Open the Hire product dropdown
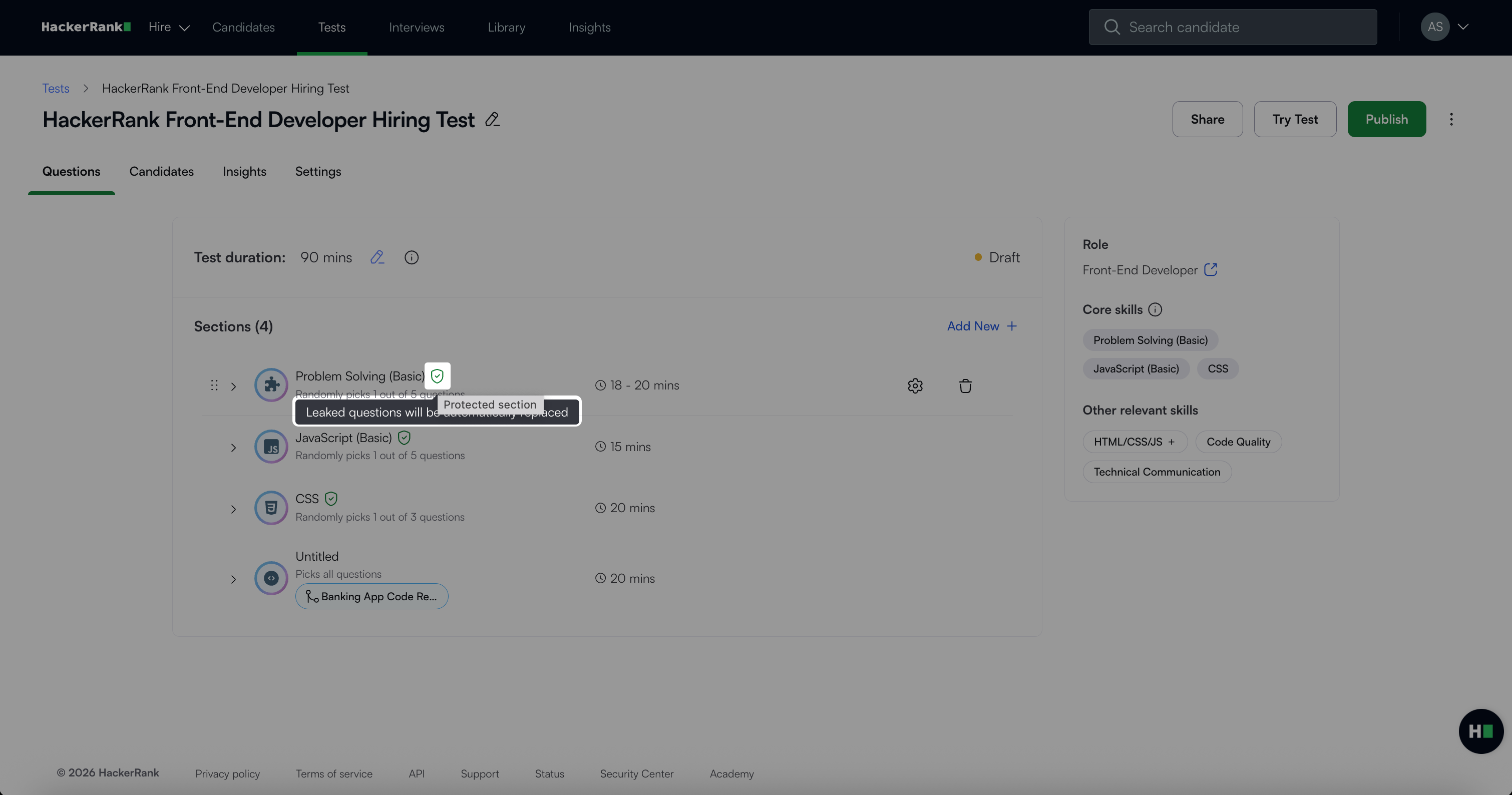 point(169,27)
